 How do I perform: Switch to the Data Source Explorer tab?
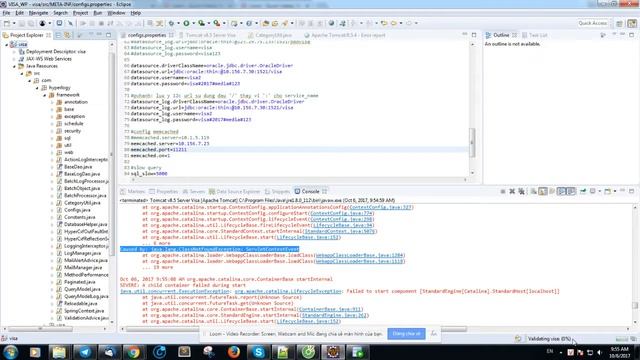[234, 191]
